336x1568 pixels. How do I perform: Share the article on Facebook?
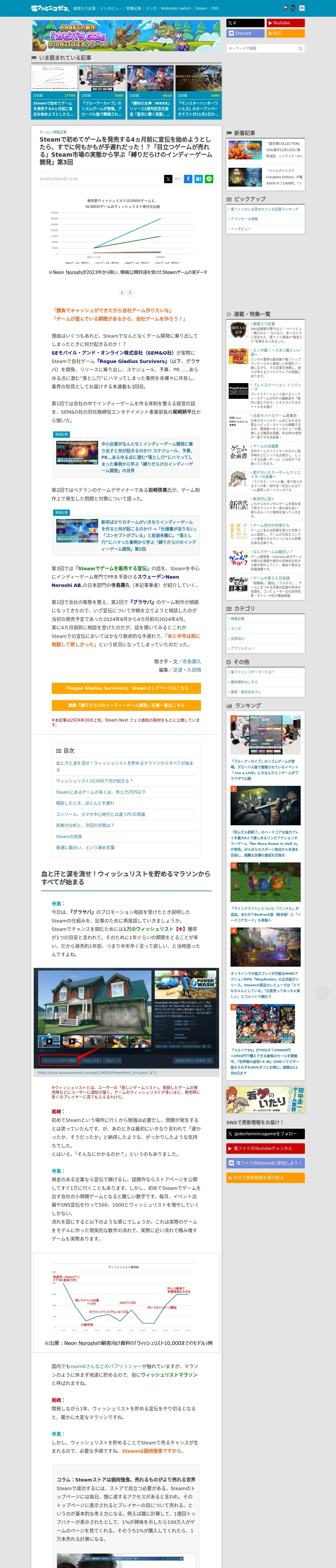(x=188, y=179)
